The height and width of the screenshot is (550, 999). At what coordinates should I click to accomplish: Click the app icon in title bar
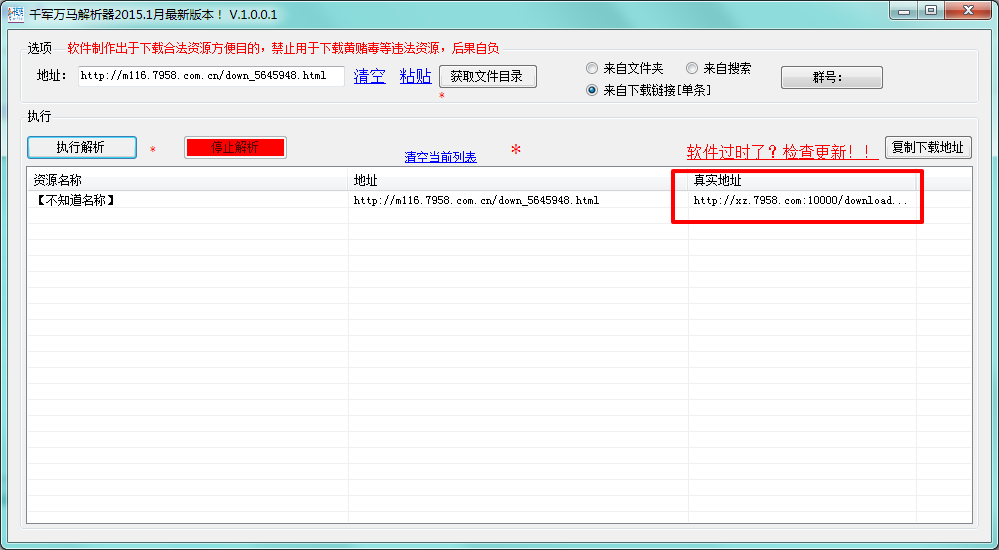(x=15, y=14)
